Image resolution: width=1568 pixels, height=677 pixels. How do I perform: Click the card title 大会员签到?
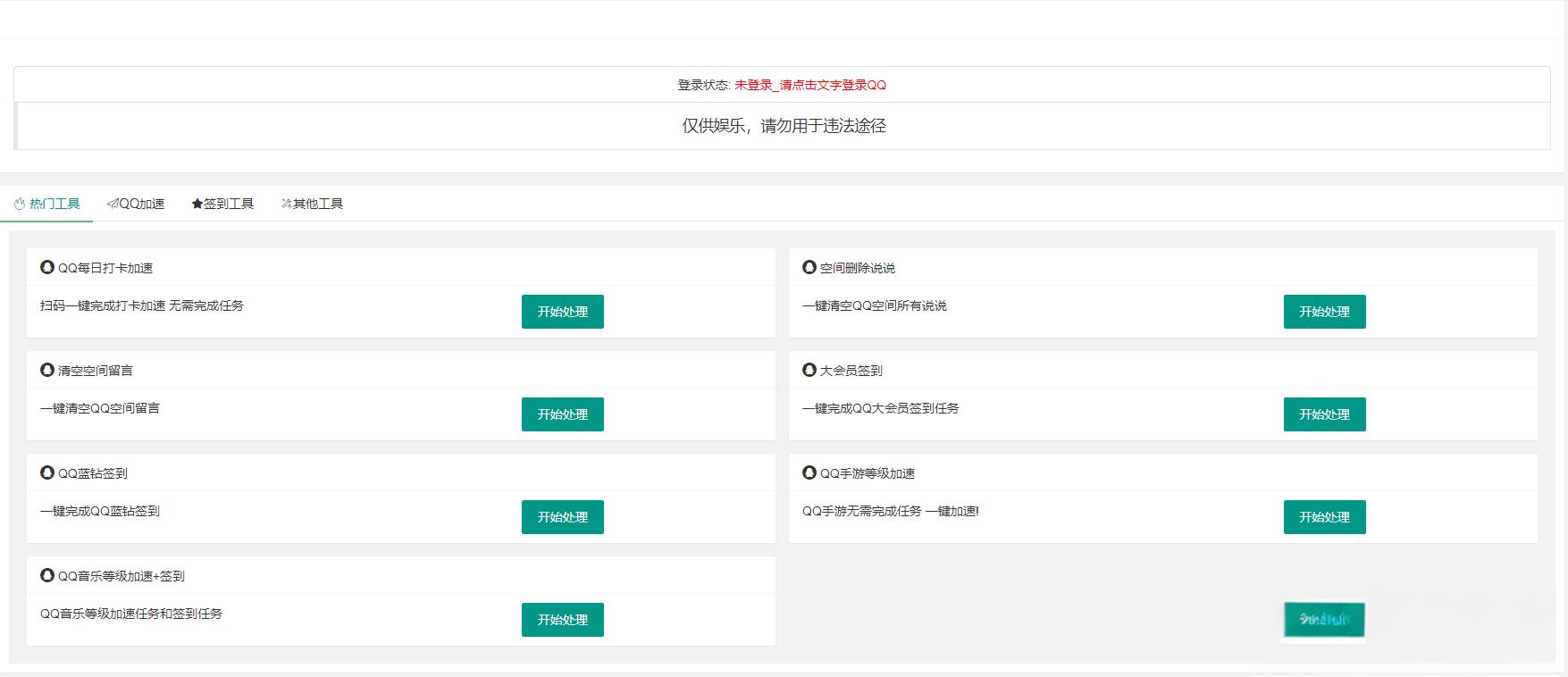tap(851, 371)
